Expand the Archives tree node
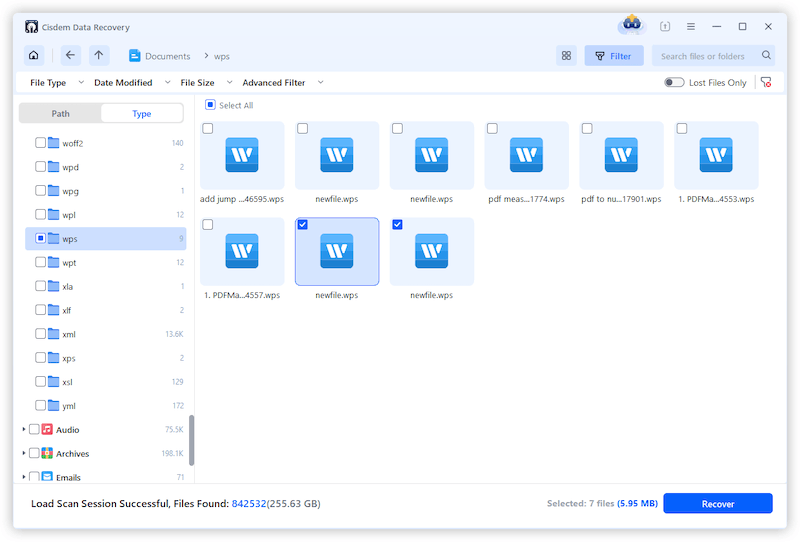 coord(23,453)
